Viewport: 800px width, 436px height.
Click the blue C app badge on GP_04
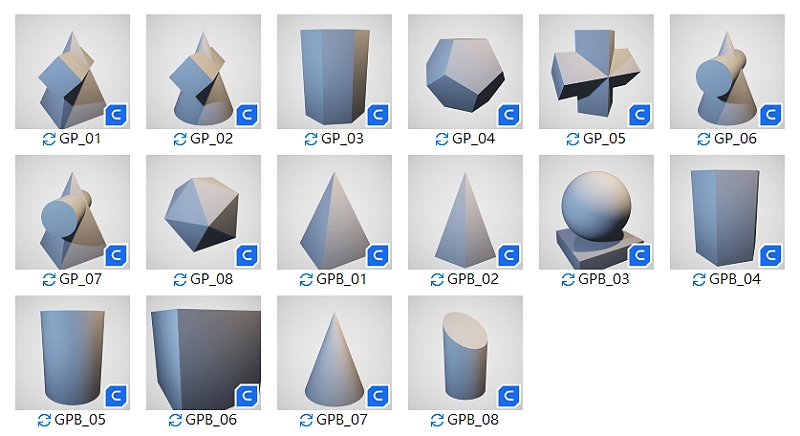509,115
